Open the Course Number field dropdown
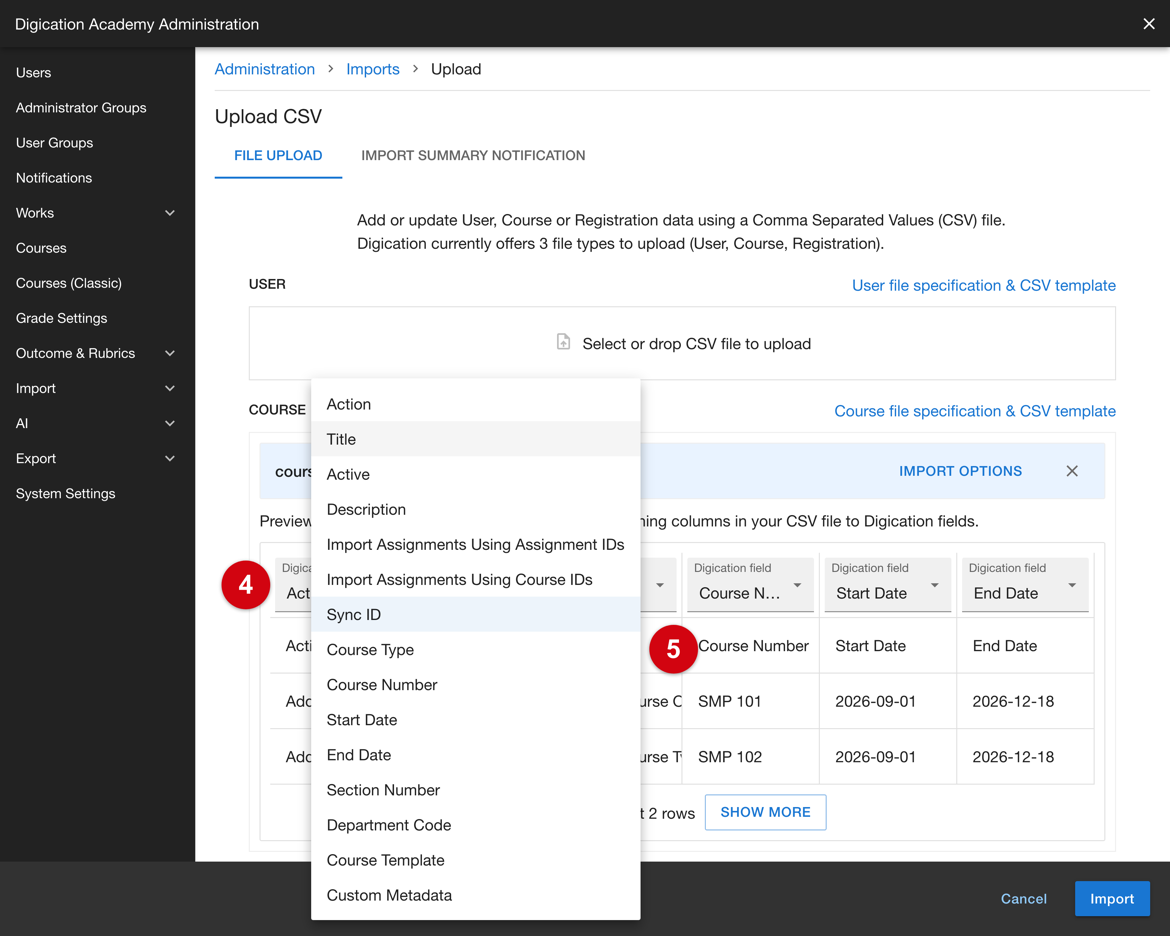 [750, 584]
